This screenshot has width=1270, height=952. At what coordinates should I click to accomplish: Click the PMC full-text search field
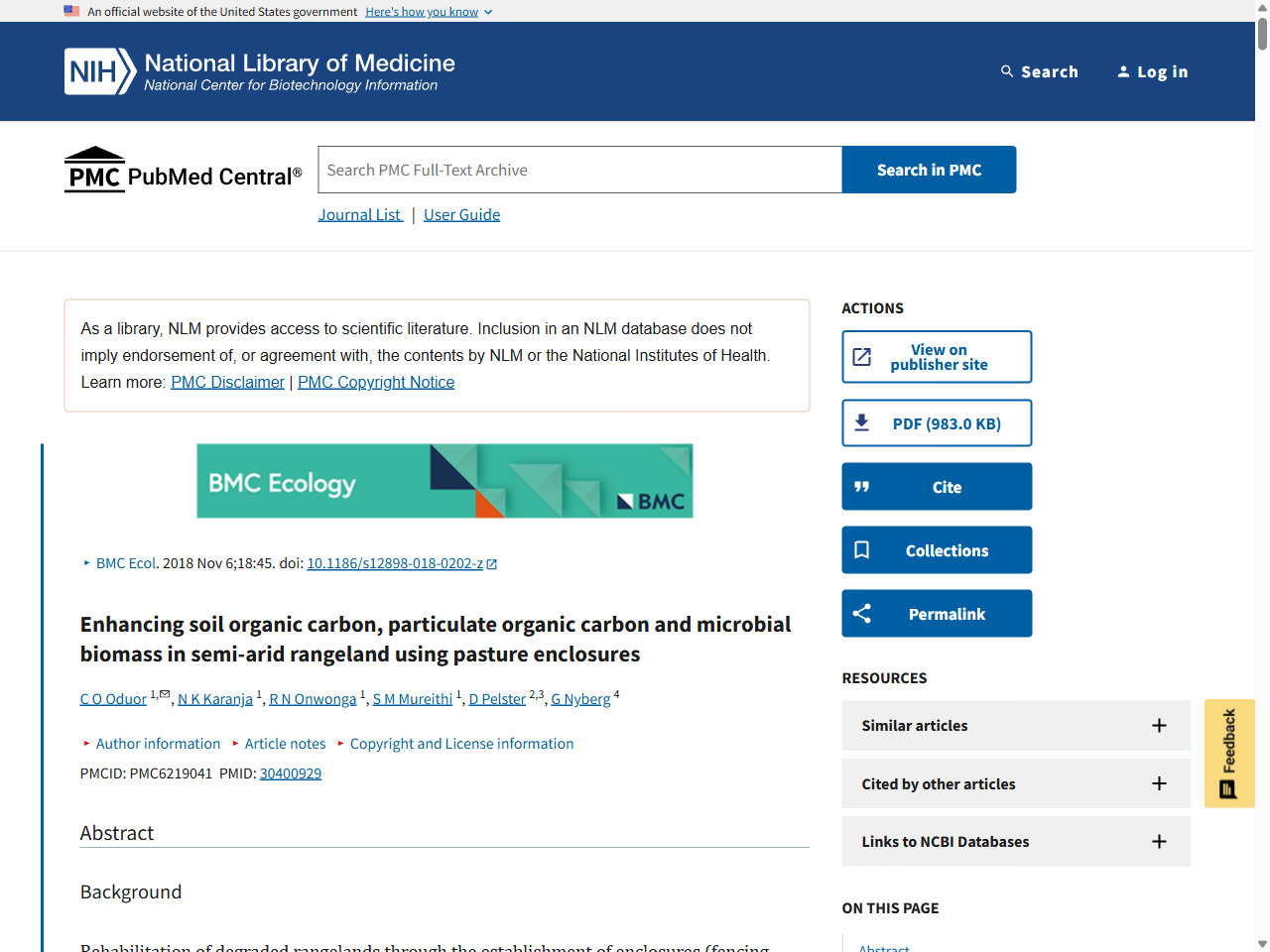(578, 170)
